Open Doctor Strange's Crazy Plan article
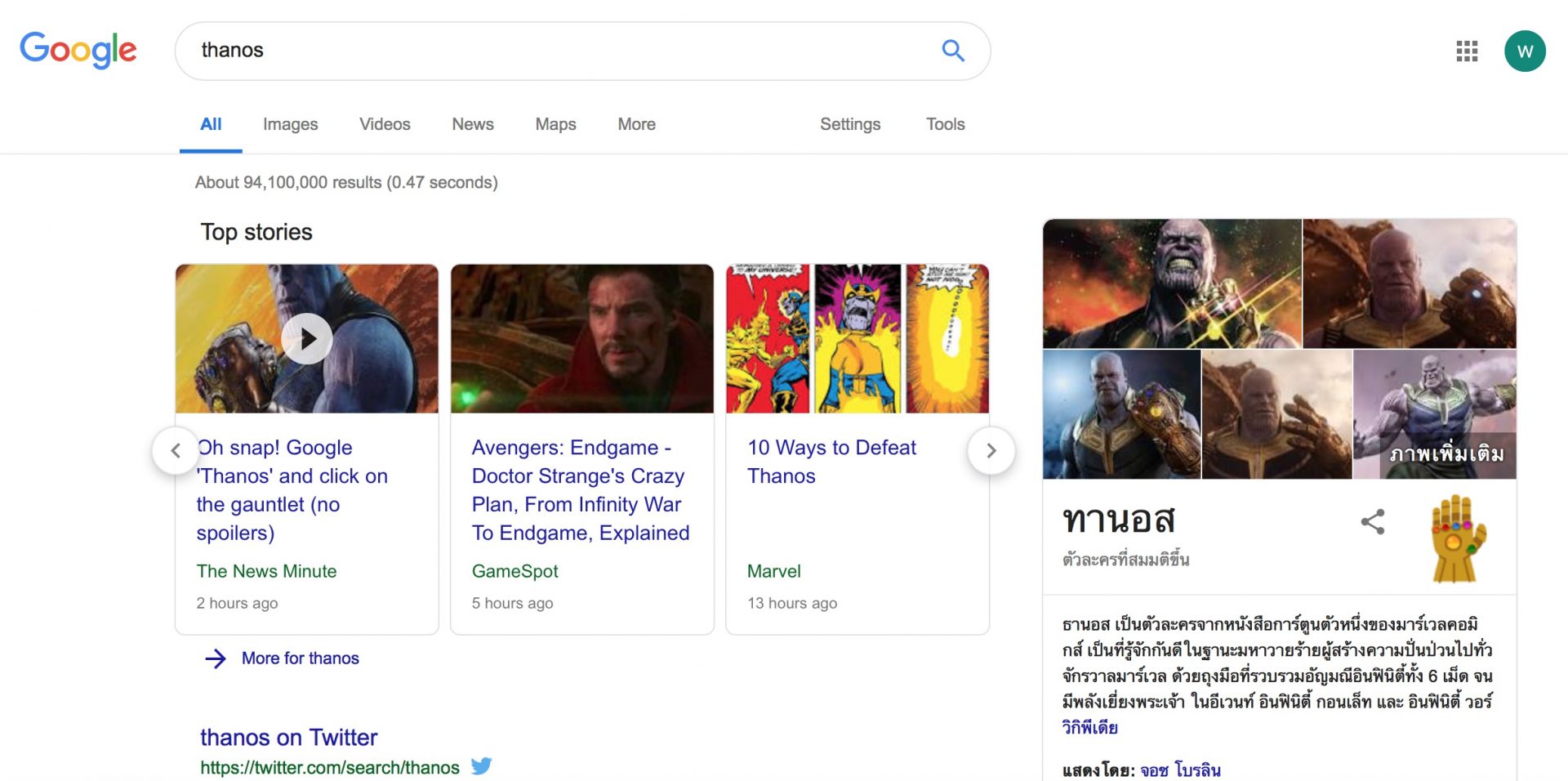The height and width of the screenshot is (781, 1568). tap(581, 490)
